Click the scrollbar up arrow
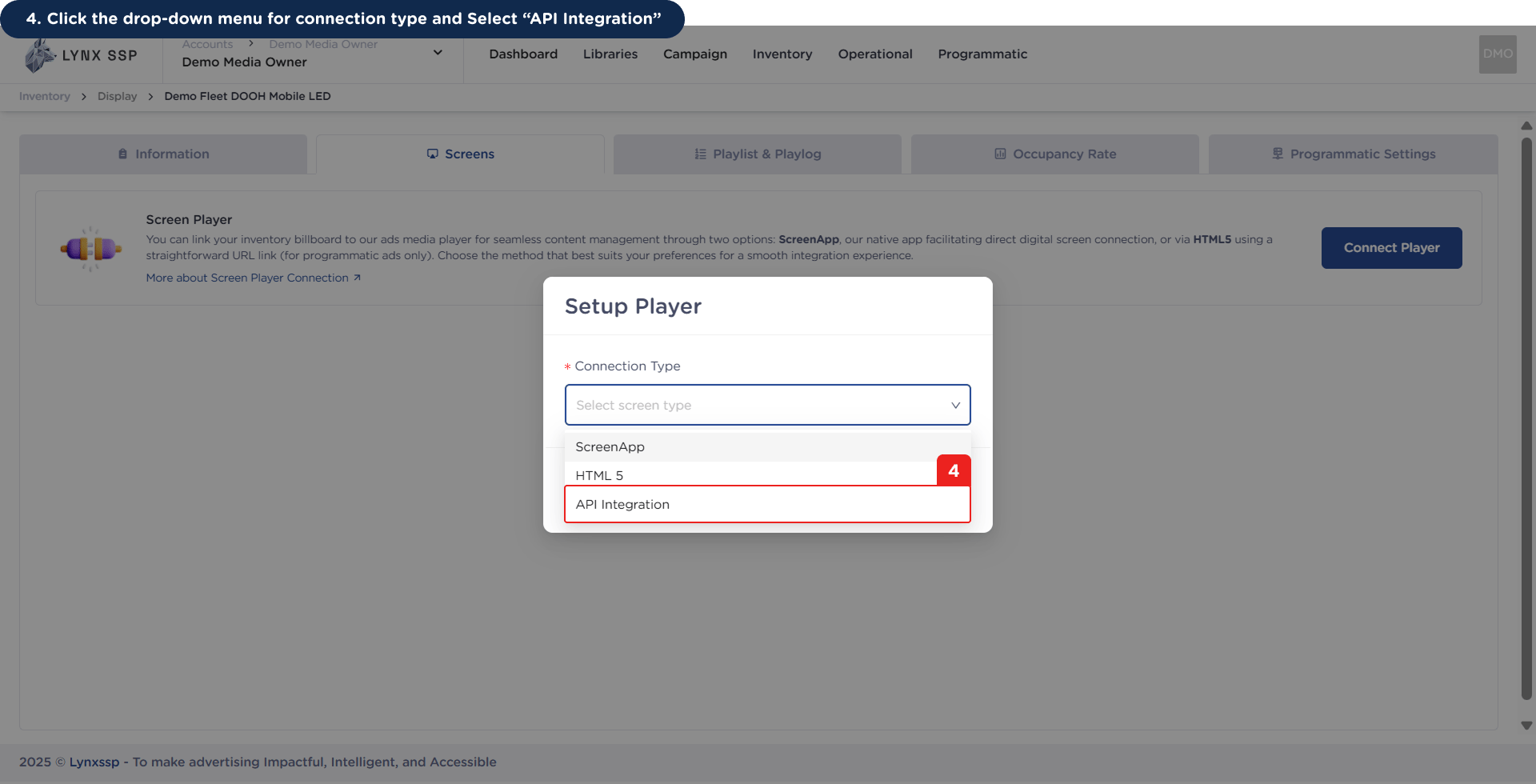This screenshot has height=784, width=1536. pos(1526,126)
